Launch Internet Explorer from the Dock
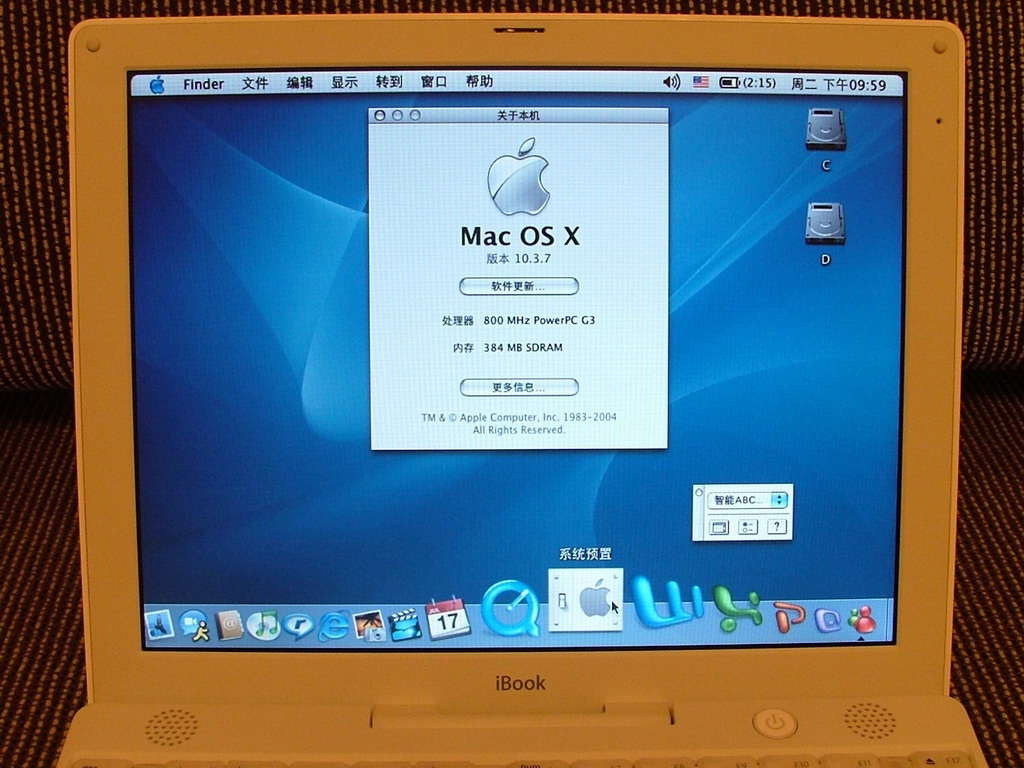1024x768 pixels. (333, 626)
